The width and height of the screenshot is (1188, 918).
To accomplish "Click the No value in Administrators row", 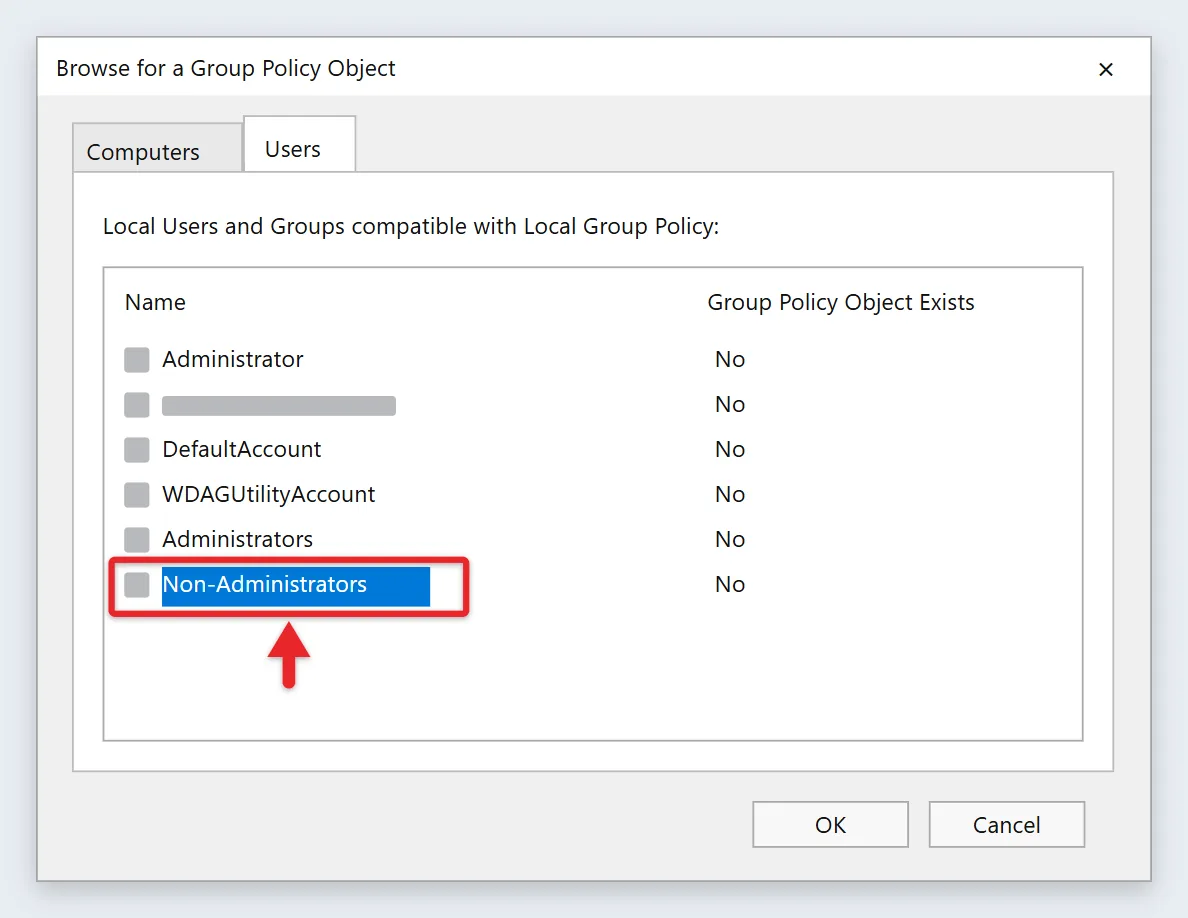I will point(730,539).
